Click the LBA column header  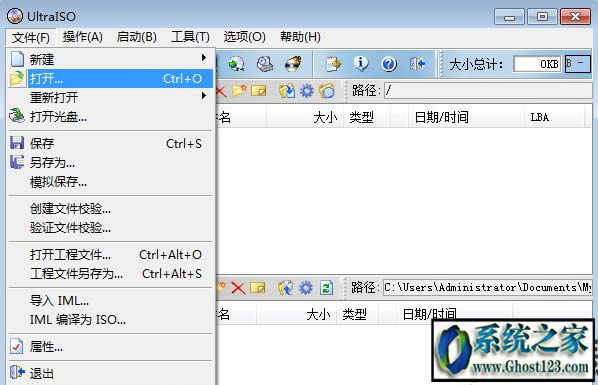coord(555,117)
